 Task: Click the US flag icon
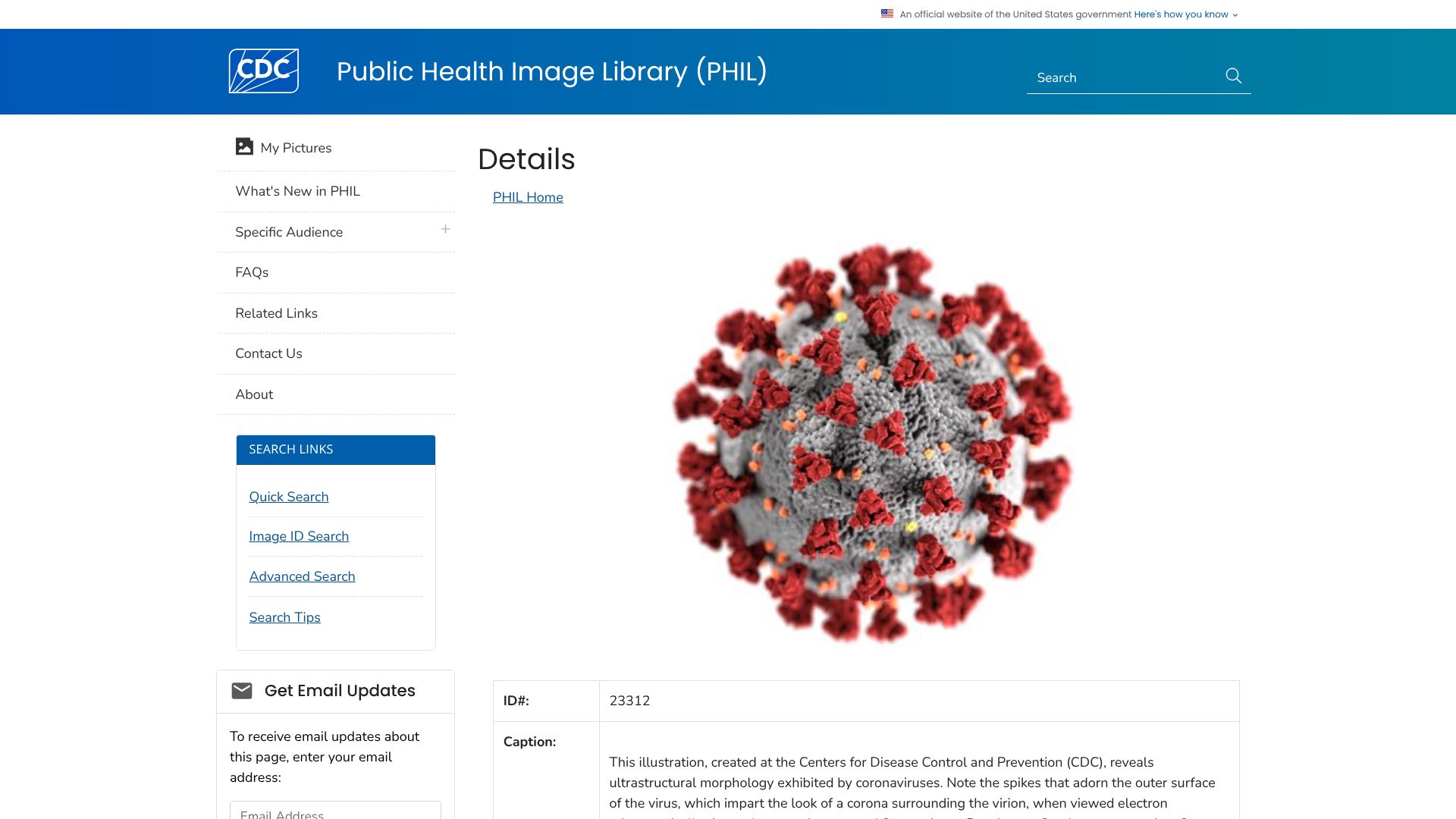887,14
